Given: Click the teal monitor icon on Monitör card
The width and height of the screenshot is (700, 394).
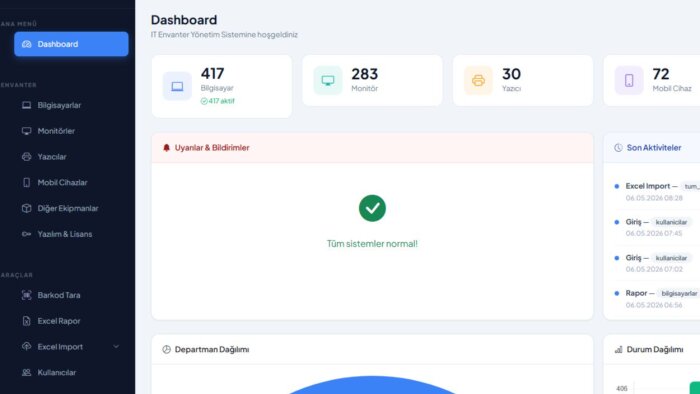Looking at the screenshot, I should pos(328,80).
